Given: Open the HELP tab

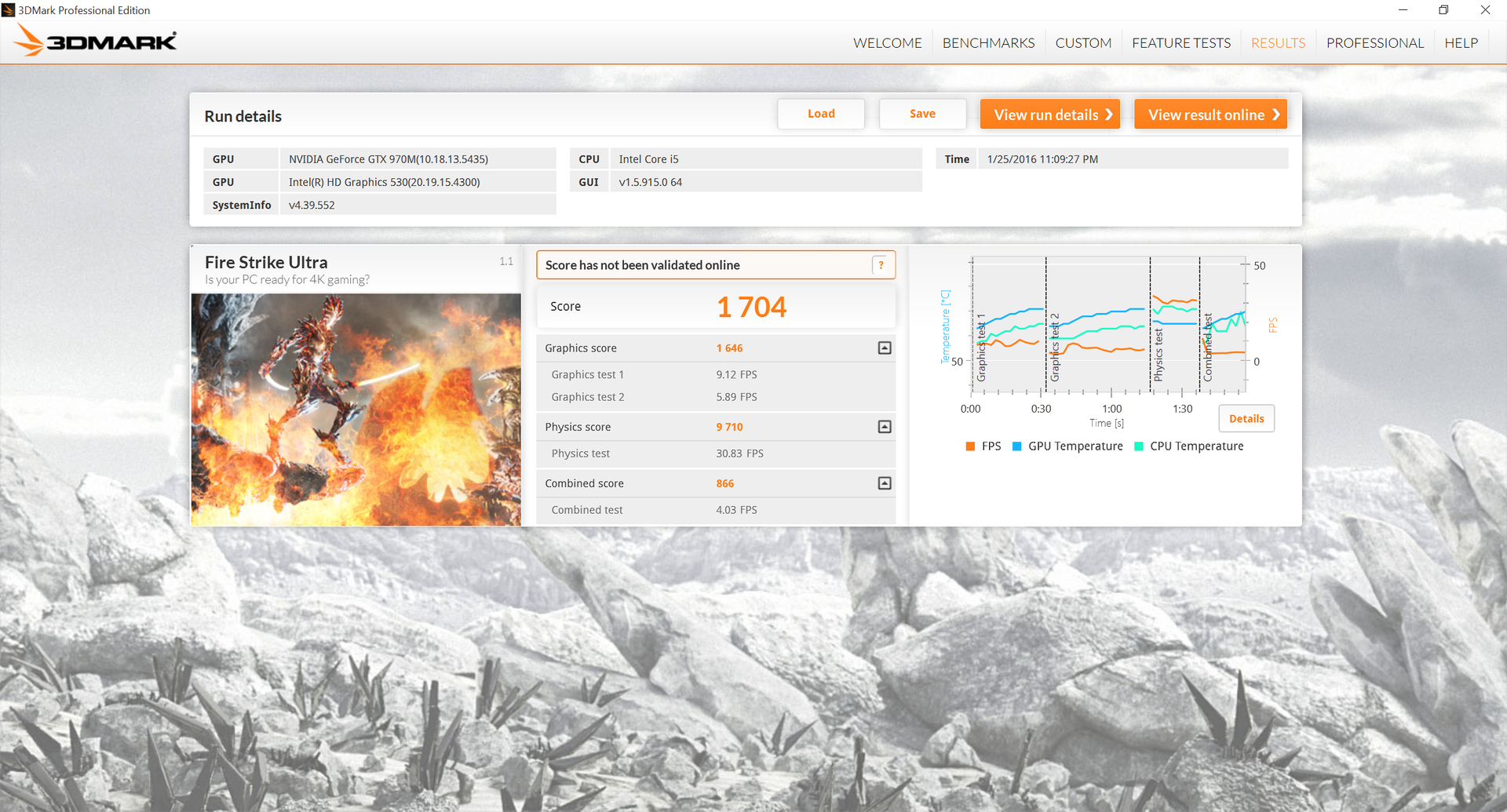Looking at the screenshot, I should tap(1461, 43).
